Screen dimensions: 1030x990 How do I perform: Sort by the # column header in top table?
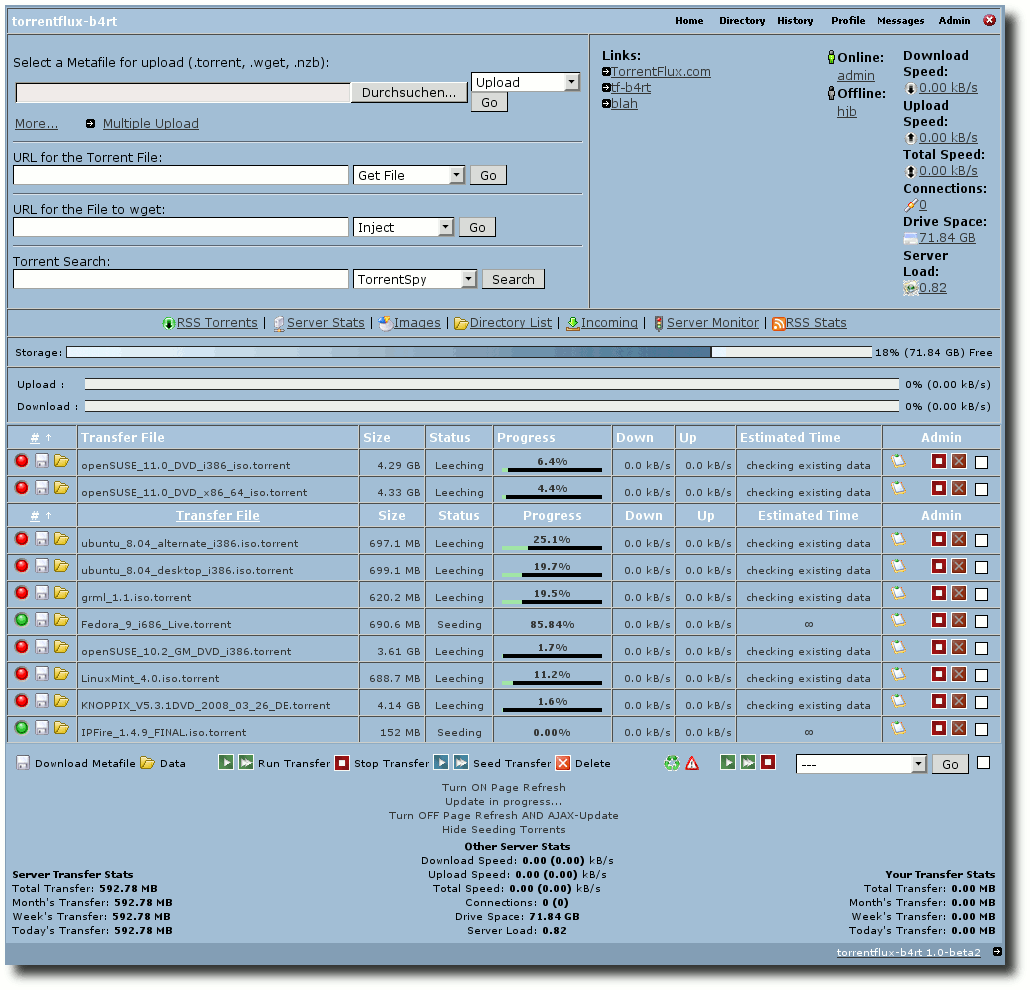35,438
